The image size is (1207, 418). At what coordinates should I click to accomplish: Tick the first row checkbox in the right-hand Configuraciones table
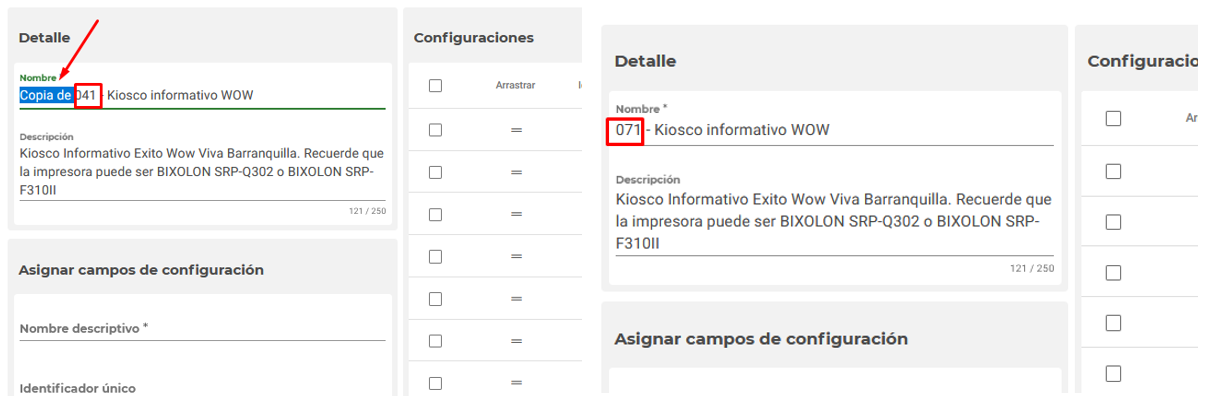tap(1113, 171)
